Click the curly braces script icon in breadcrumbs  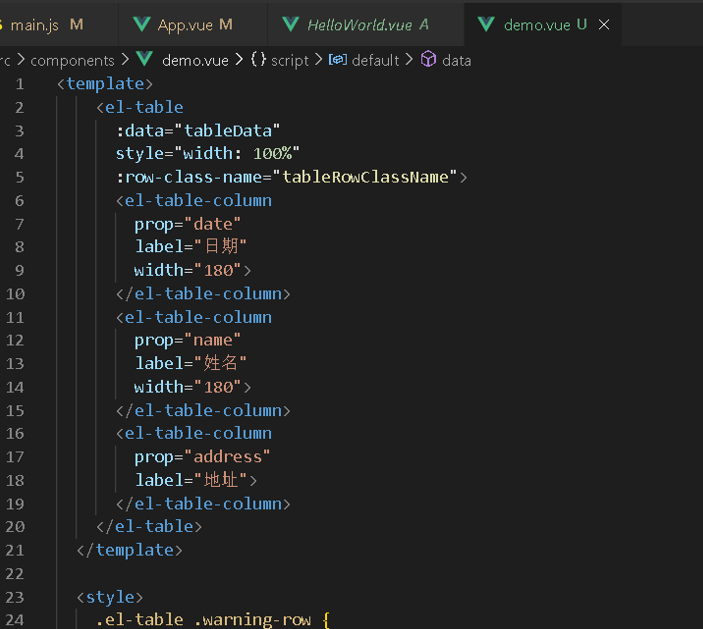click(258, 60)
